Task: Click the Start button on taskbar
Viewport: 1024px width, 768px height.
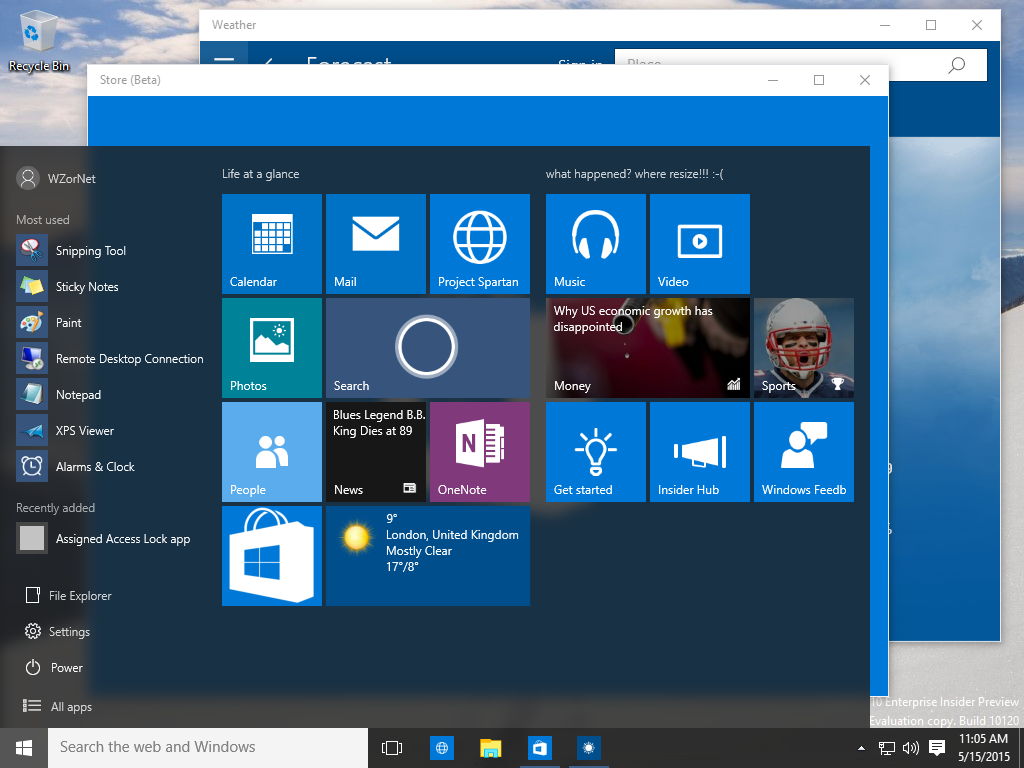Action: click(24, 748)
